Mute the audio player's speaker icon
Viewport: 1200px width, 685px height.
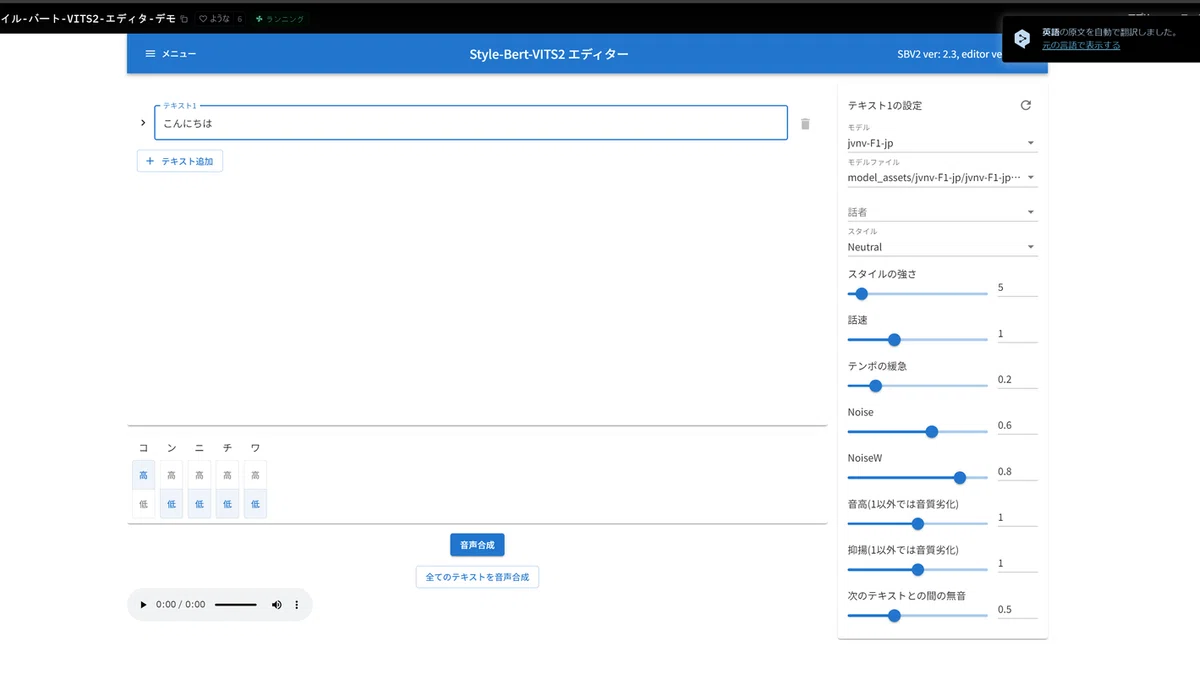[277, 605]
